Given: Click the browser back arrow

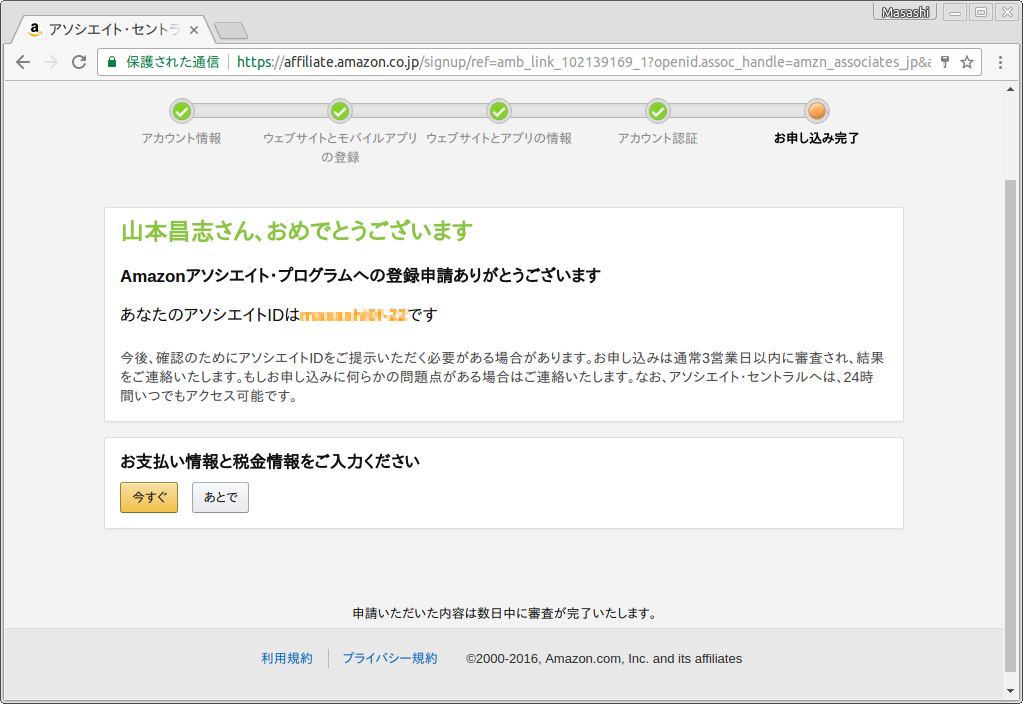Looking at the screenshot, I should [23, 62].
